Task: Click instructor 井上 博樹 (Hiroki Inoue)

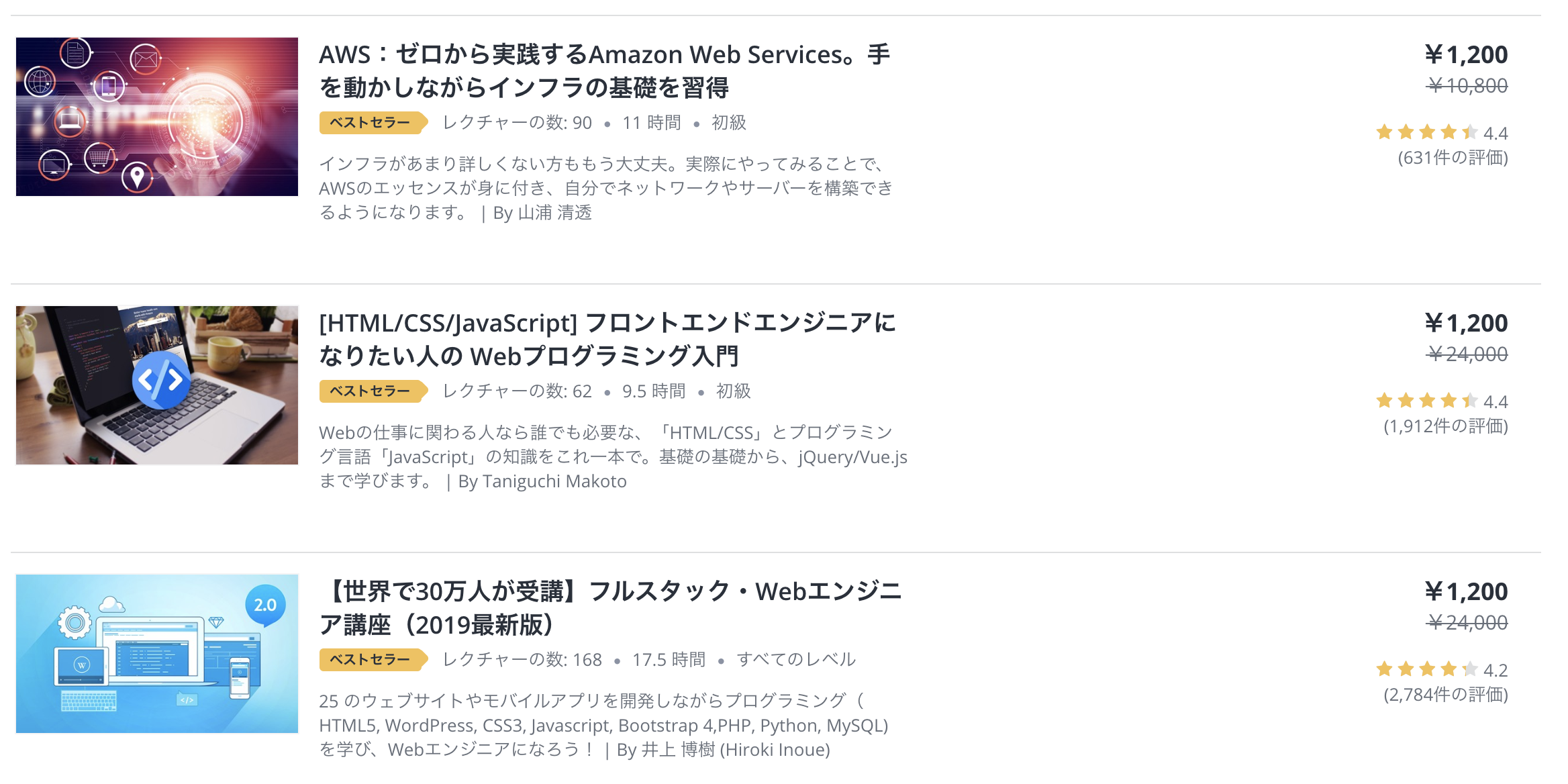Action: pos(736,750)
